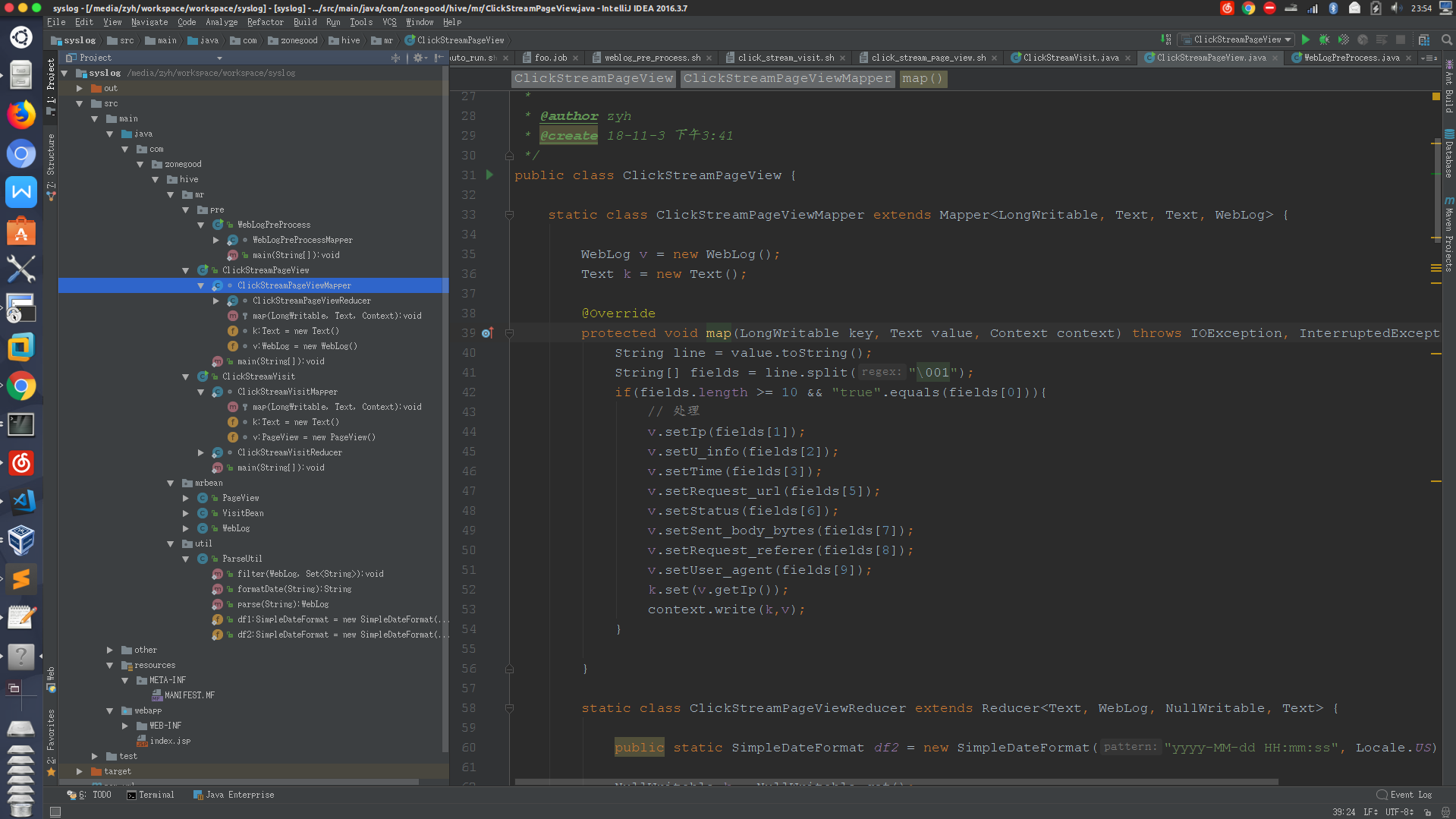The image size is (1456, 819).
Task: Click UTF-8 encoding in status bar
Action: [1398, 812]
